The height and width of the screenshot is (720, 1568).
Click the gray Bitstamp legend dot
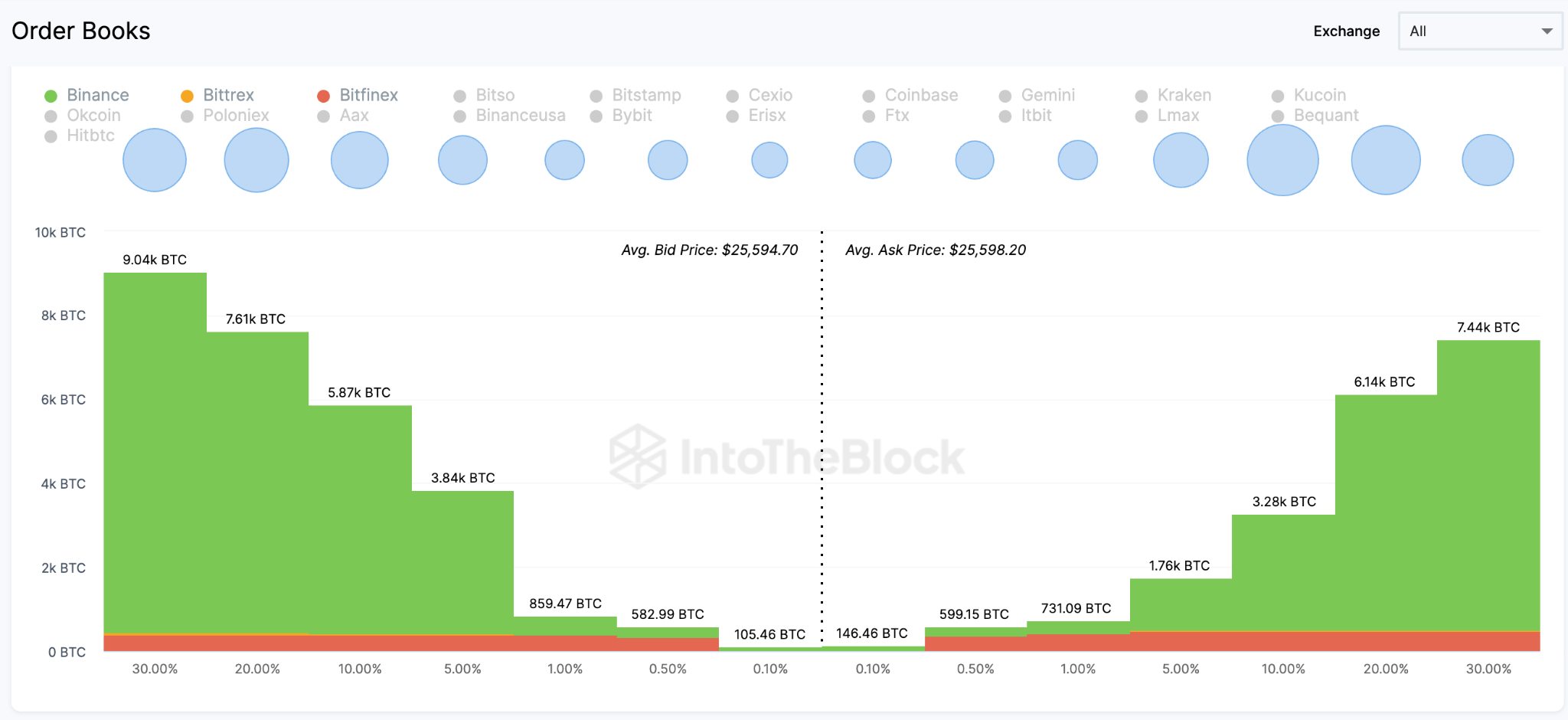tap(596, 96)
